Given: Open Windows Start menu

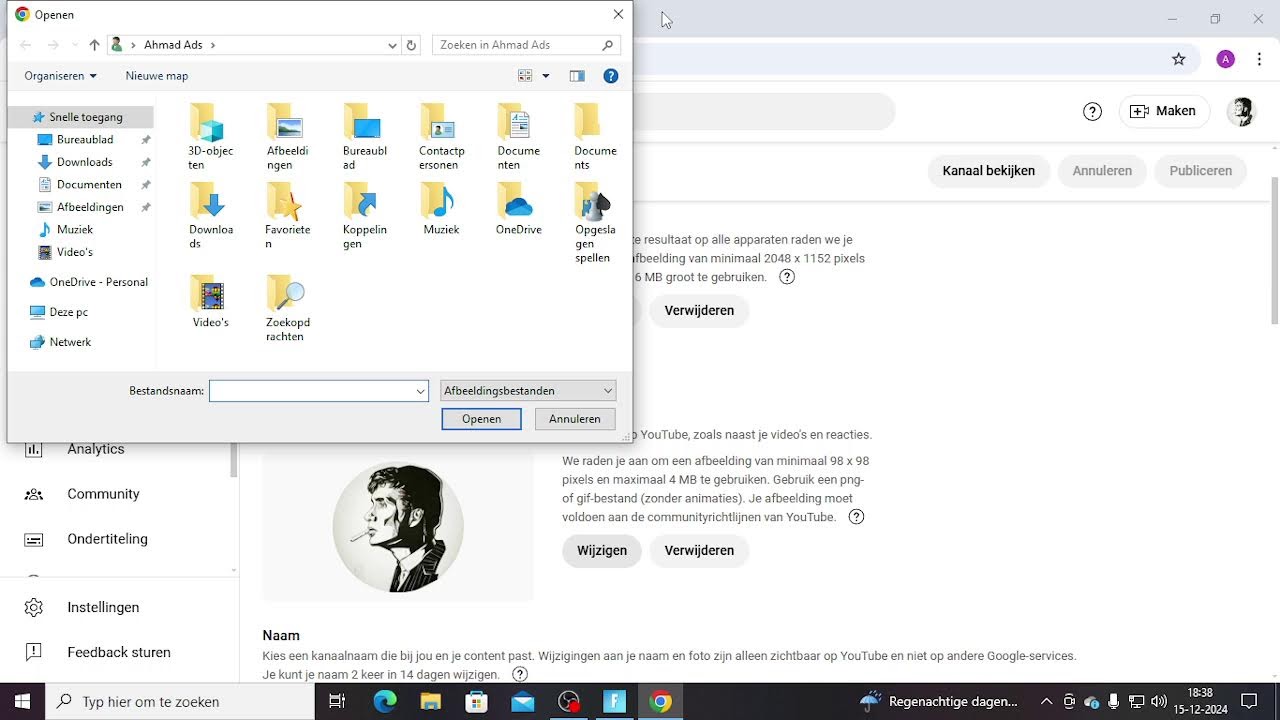Looking at the screenshot, I should (22, 701).
